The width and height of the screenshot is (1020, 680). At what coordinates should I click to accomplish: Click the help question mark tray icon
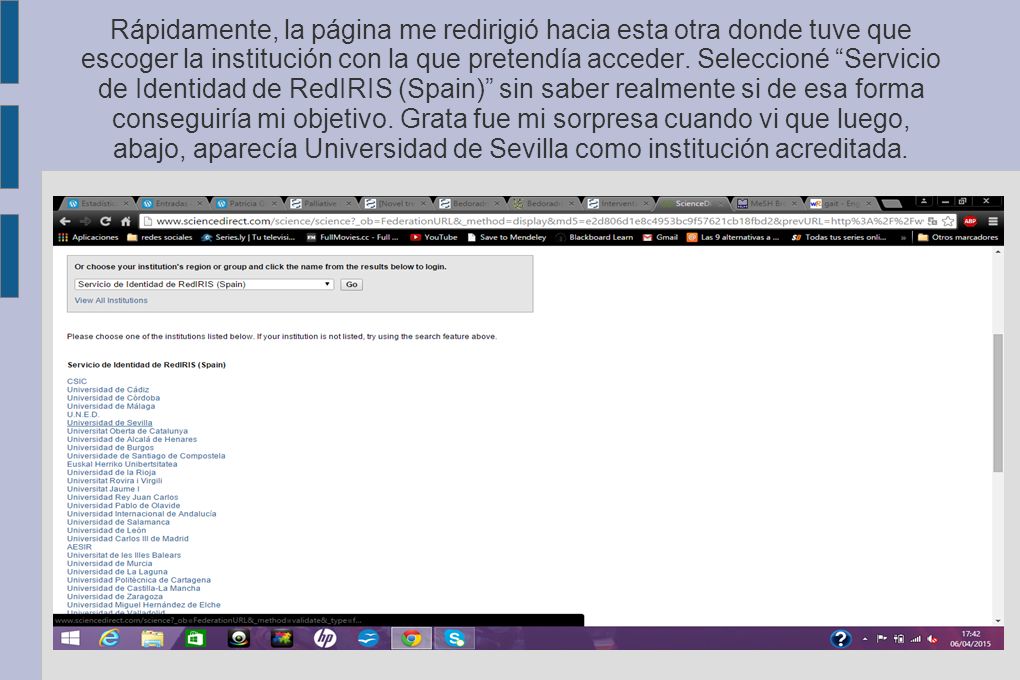(840, 639)
